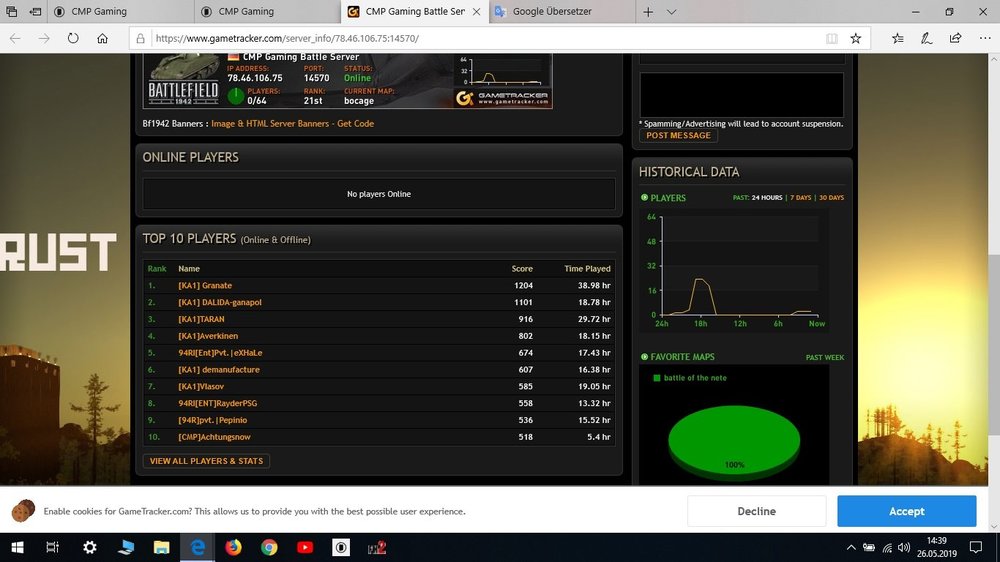Open reading view book icon in address bar
This screenshot has height=562, width=1000.
click(x=831, y=38)
